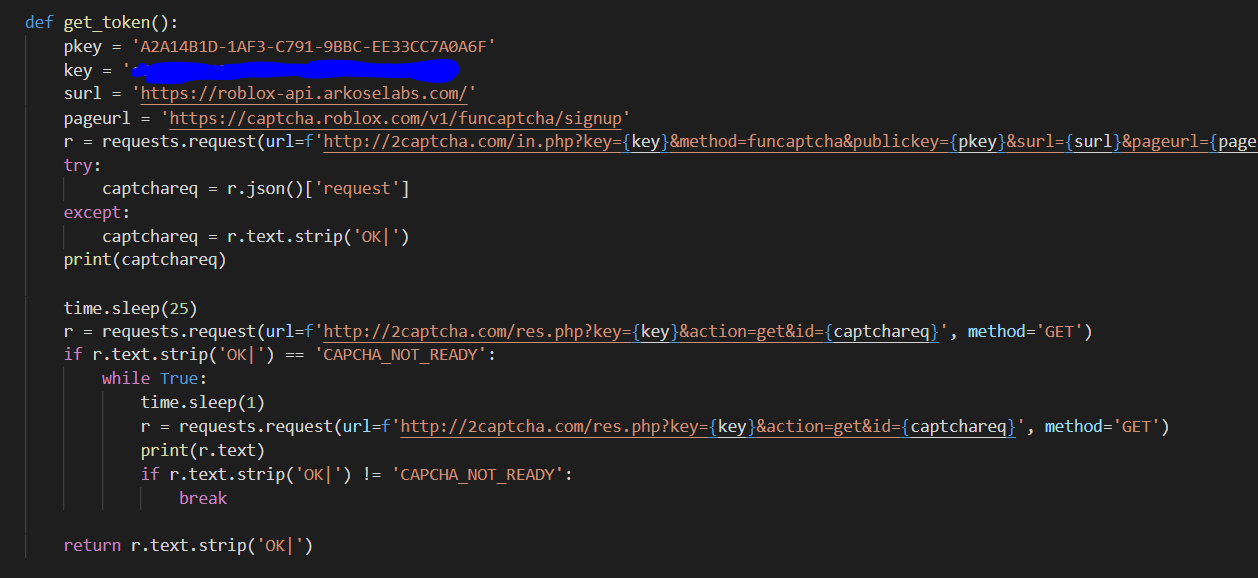The image size is (1258, 578).
Task: Click the 'while True:' statement
Action: (155, 379)
